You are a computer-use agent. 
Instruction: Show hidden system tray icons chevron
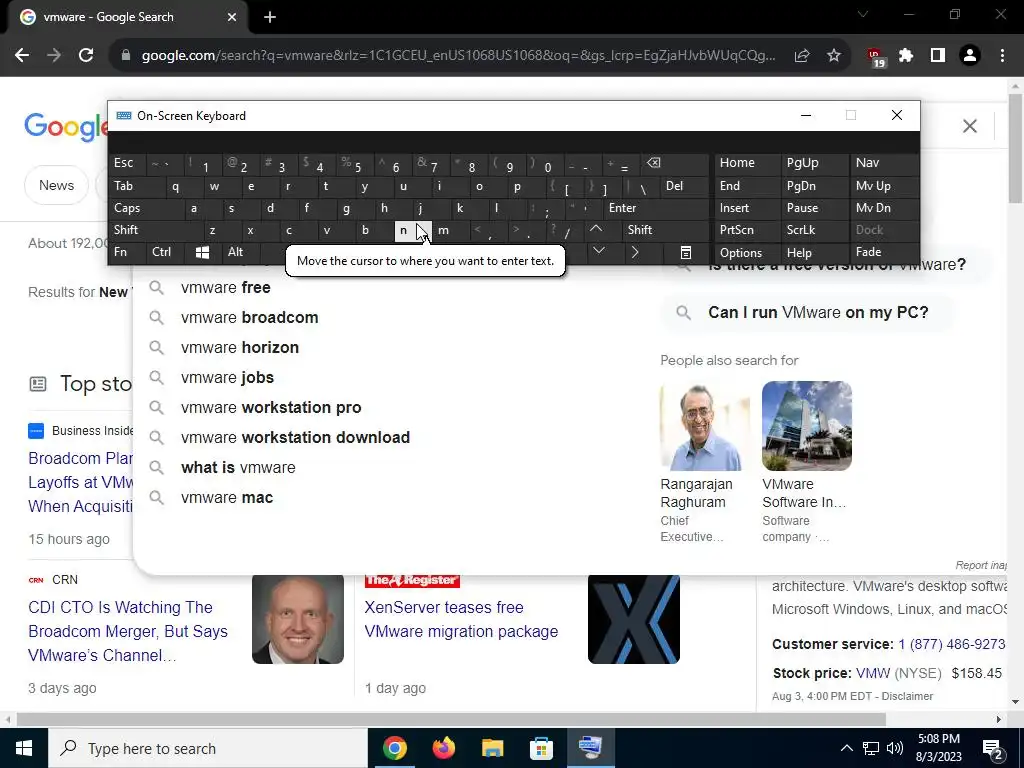(846, 748)
